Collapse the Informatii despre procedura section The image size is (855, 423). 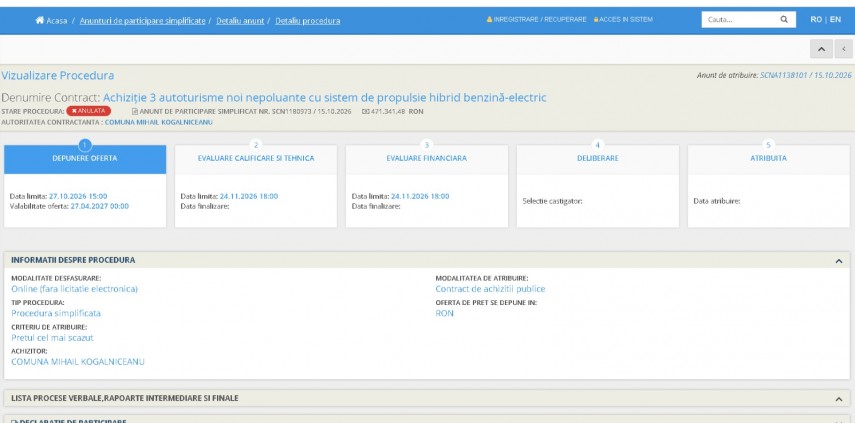(x=839, y=261)
